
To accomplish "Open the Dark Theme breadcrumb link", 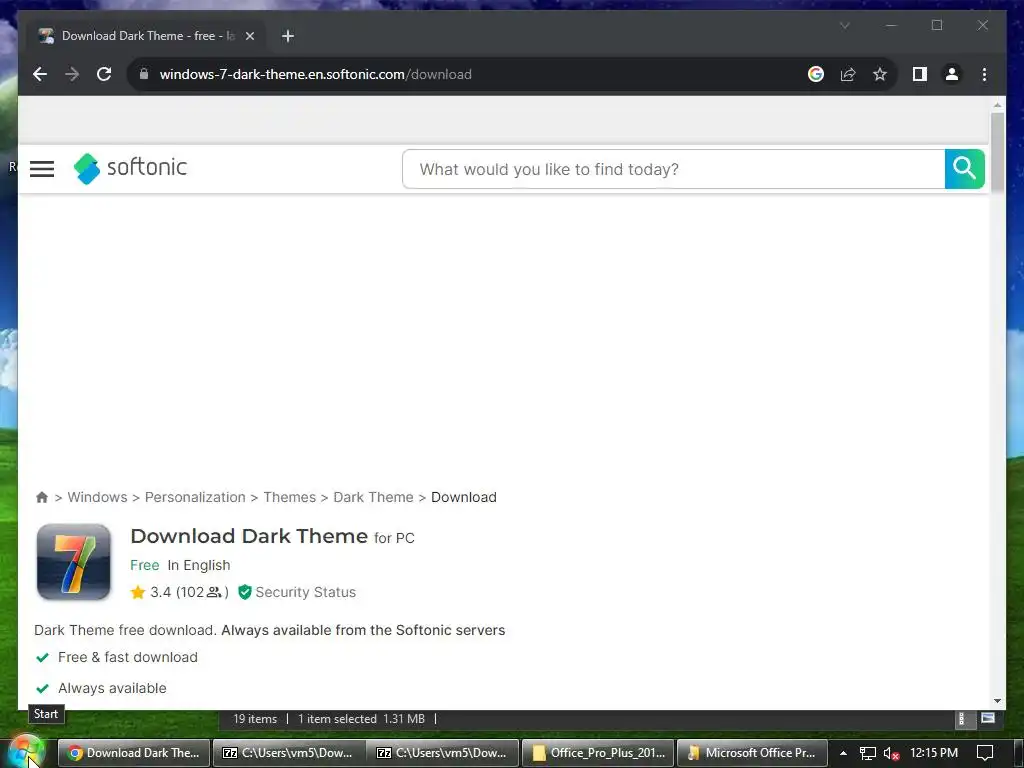I will tap(374, 498).
